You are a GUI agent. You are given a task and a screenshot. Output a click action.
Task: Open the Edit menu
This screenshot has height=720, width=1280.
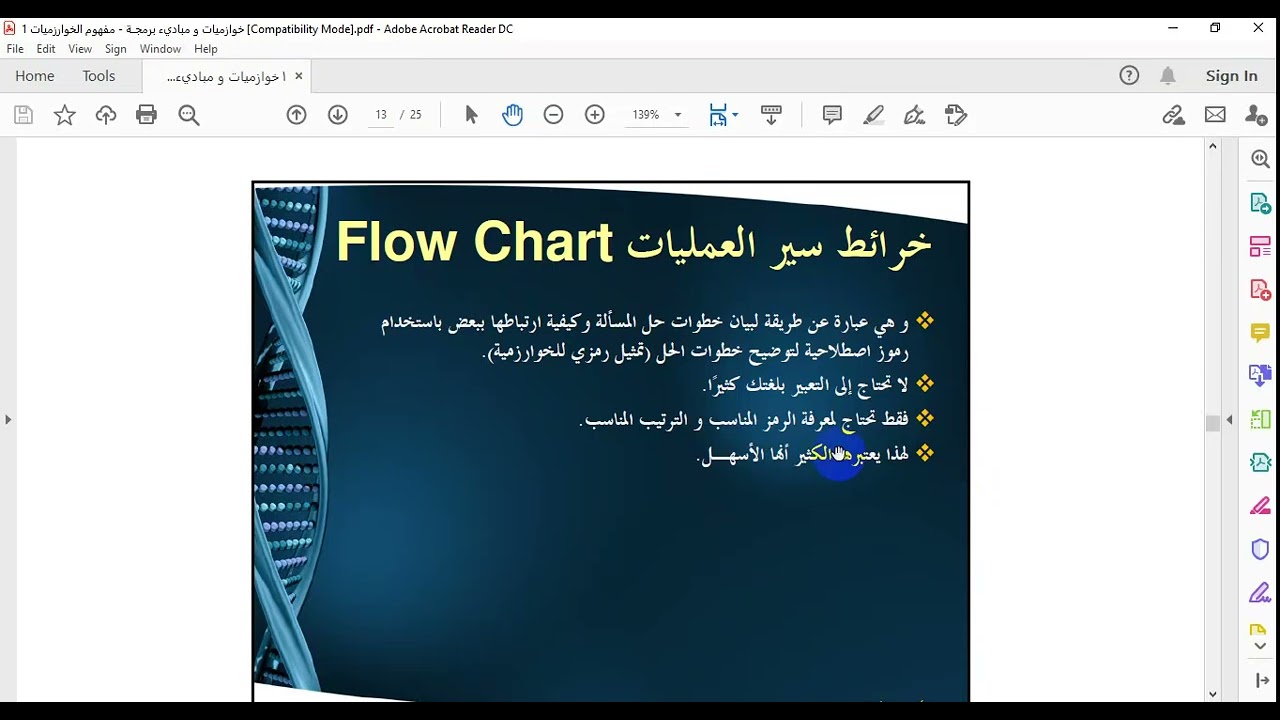tap(46, 49)
